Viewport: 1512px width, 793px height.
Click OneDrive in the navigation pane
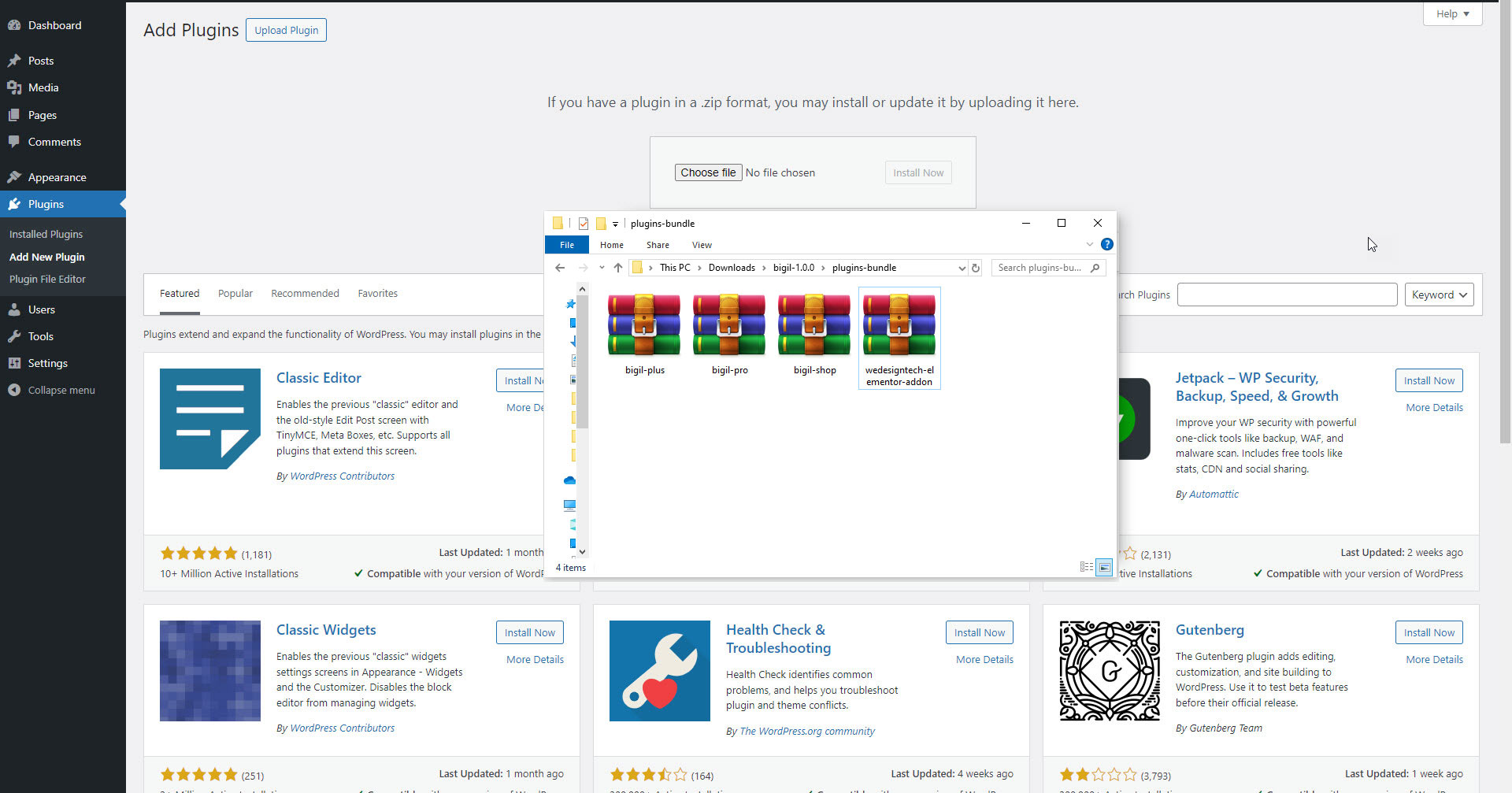click(570, 480)
